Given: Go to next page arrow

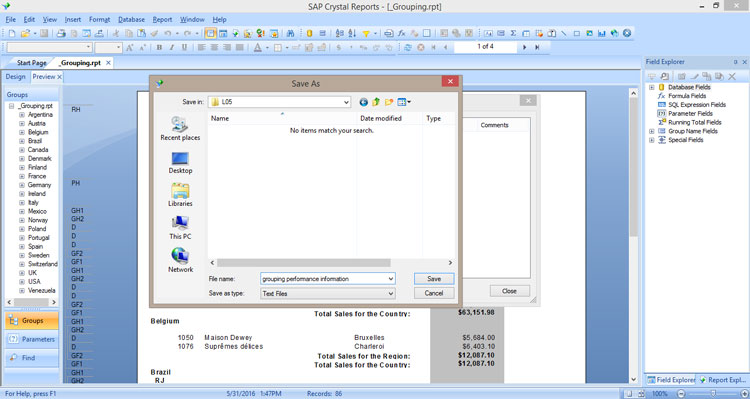Looking at the screenshot, I should (x=525, y=47).
